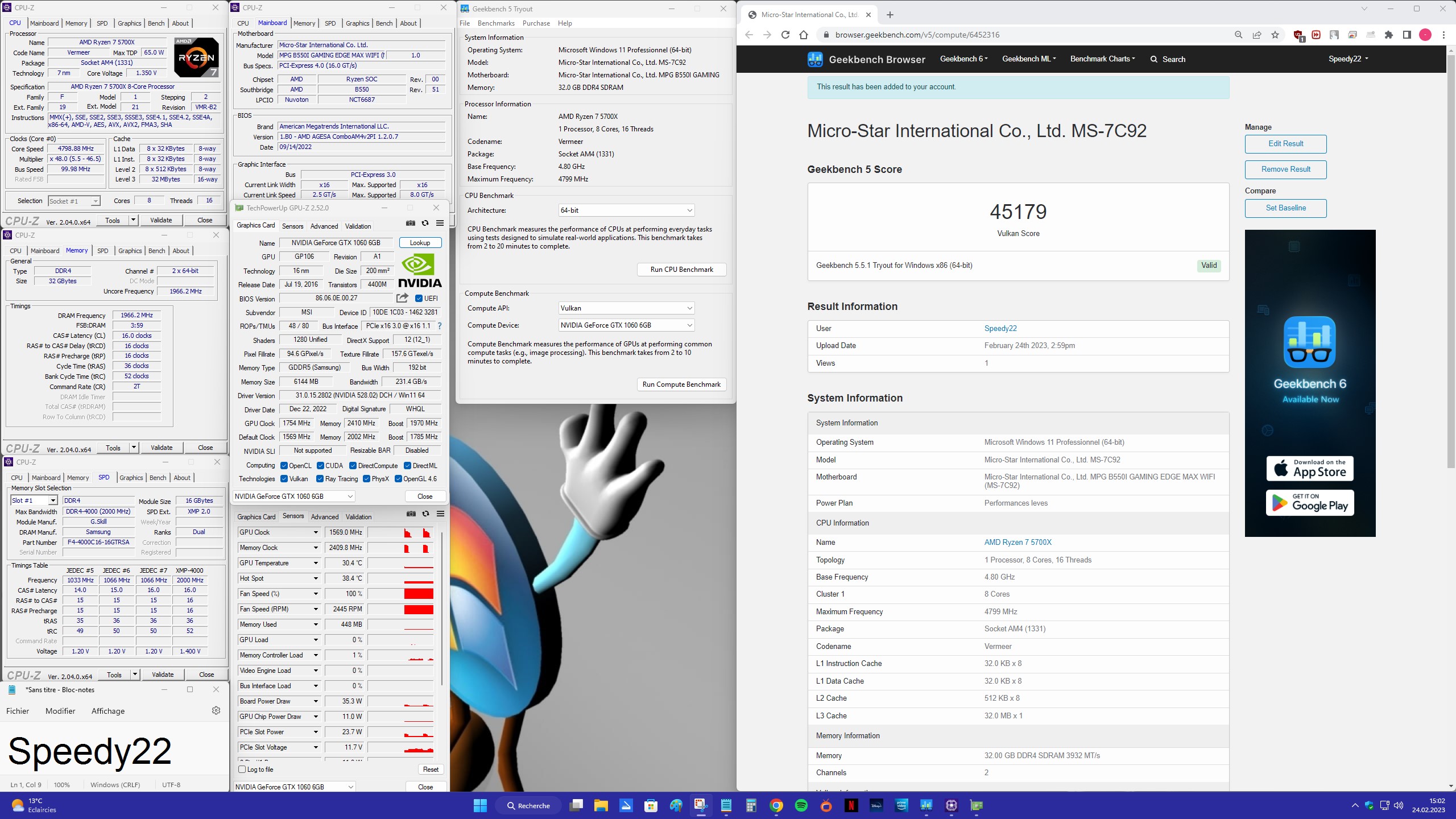
Task: Switch to the Bench tab in top-left CPU-Z
Action: pyautogui.click(x=156, y=23)
